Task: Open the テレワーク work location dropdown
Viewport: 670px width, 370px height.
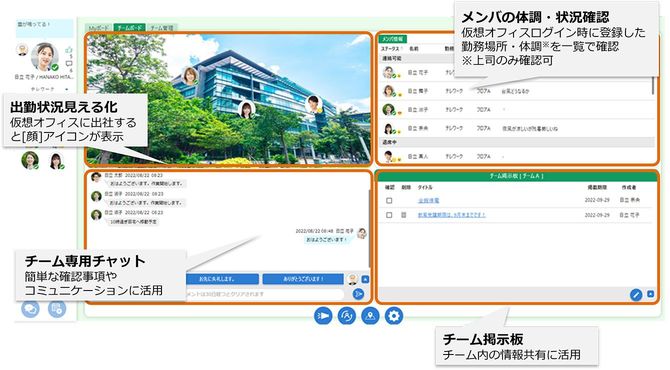Action: tap(49, 89)
